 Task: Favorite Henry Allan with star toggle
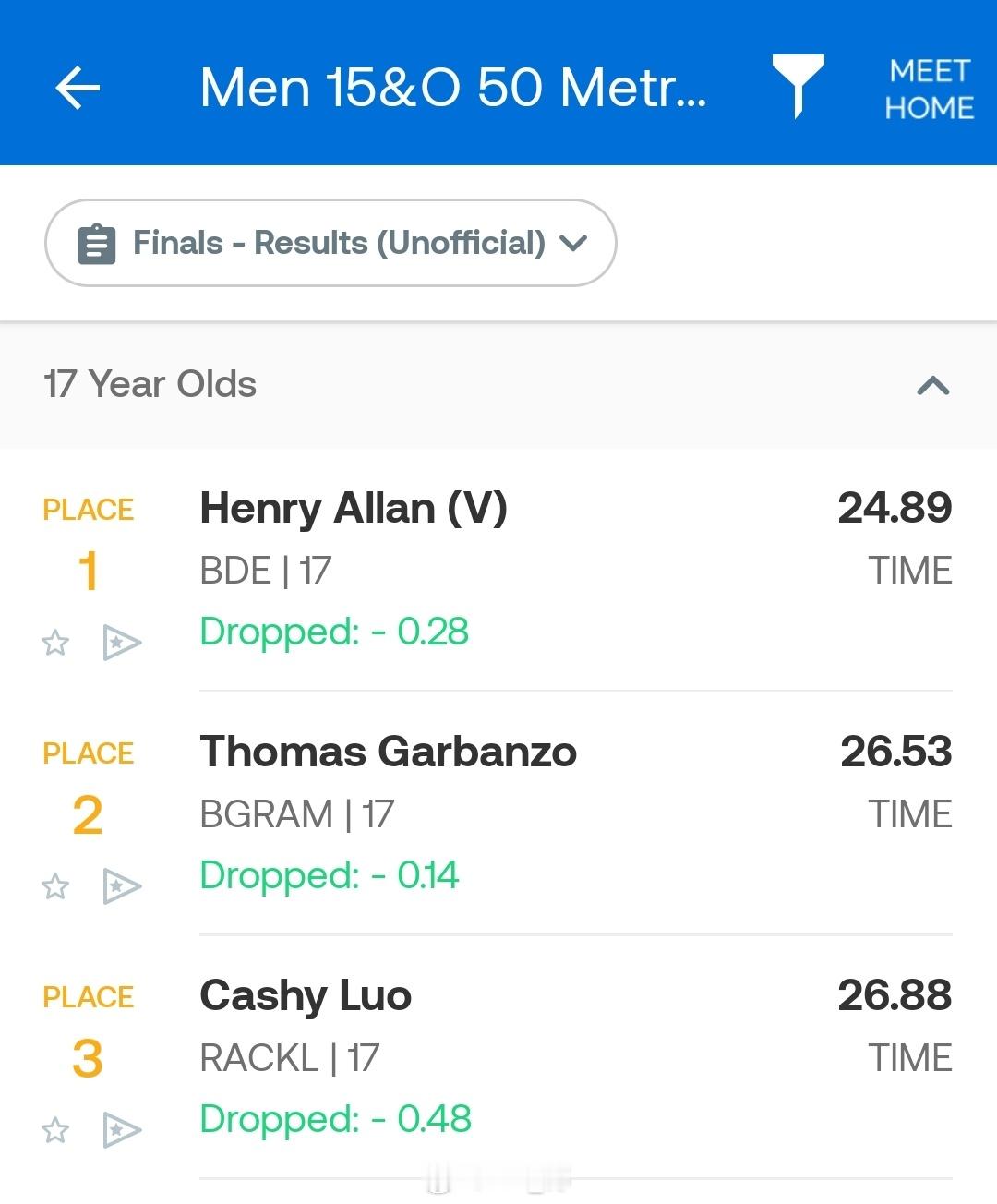pos(55,643)
